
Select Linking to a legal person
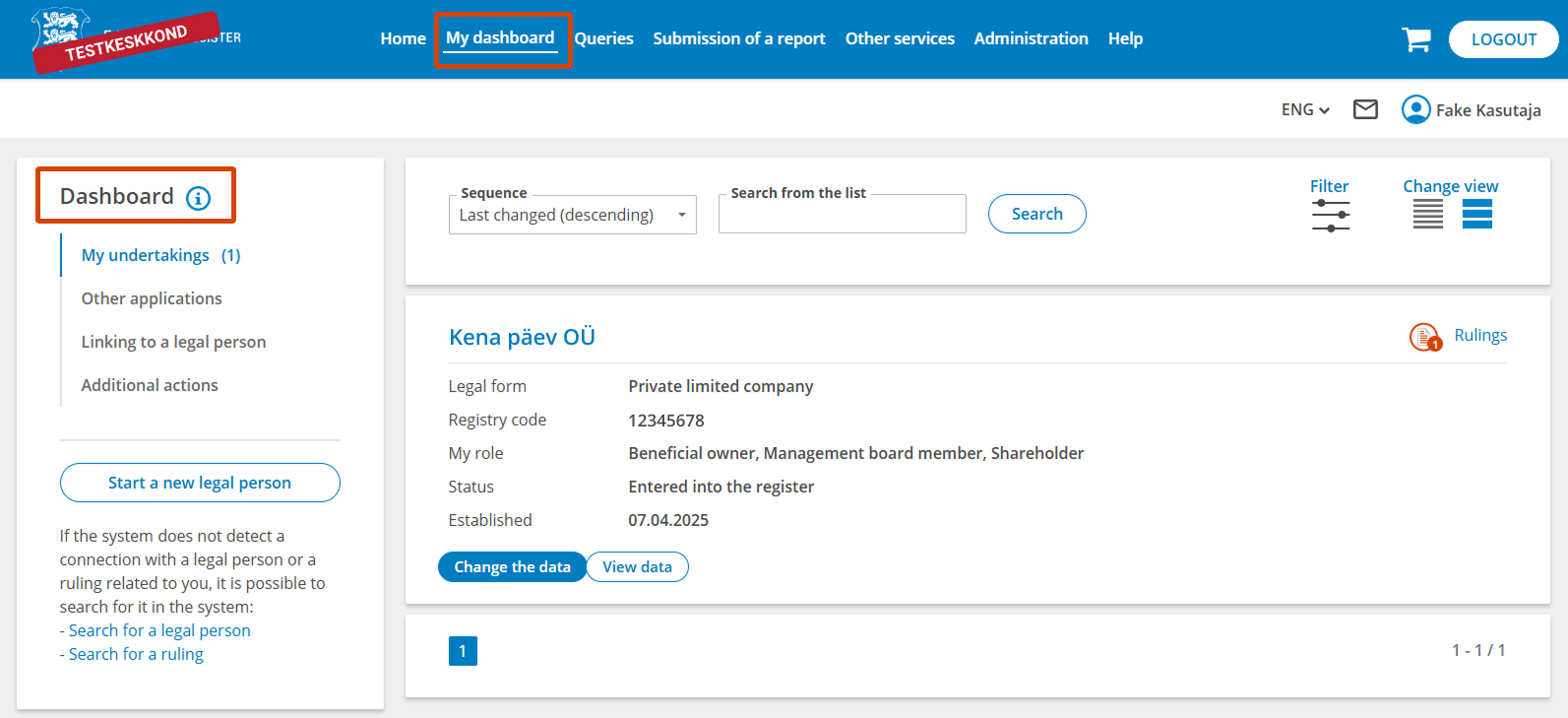(x=173, y=342)
